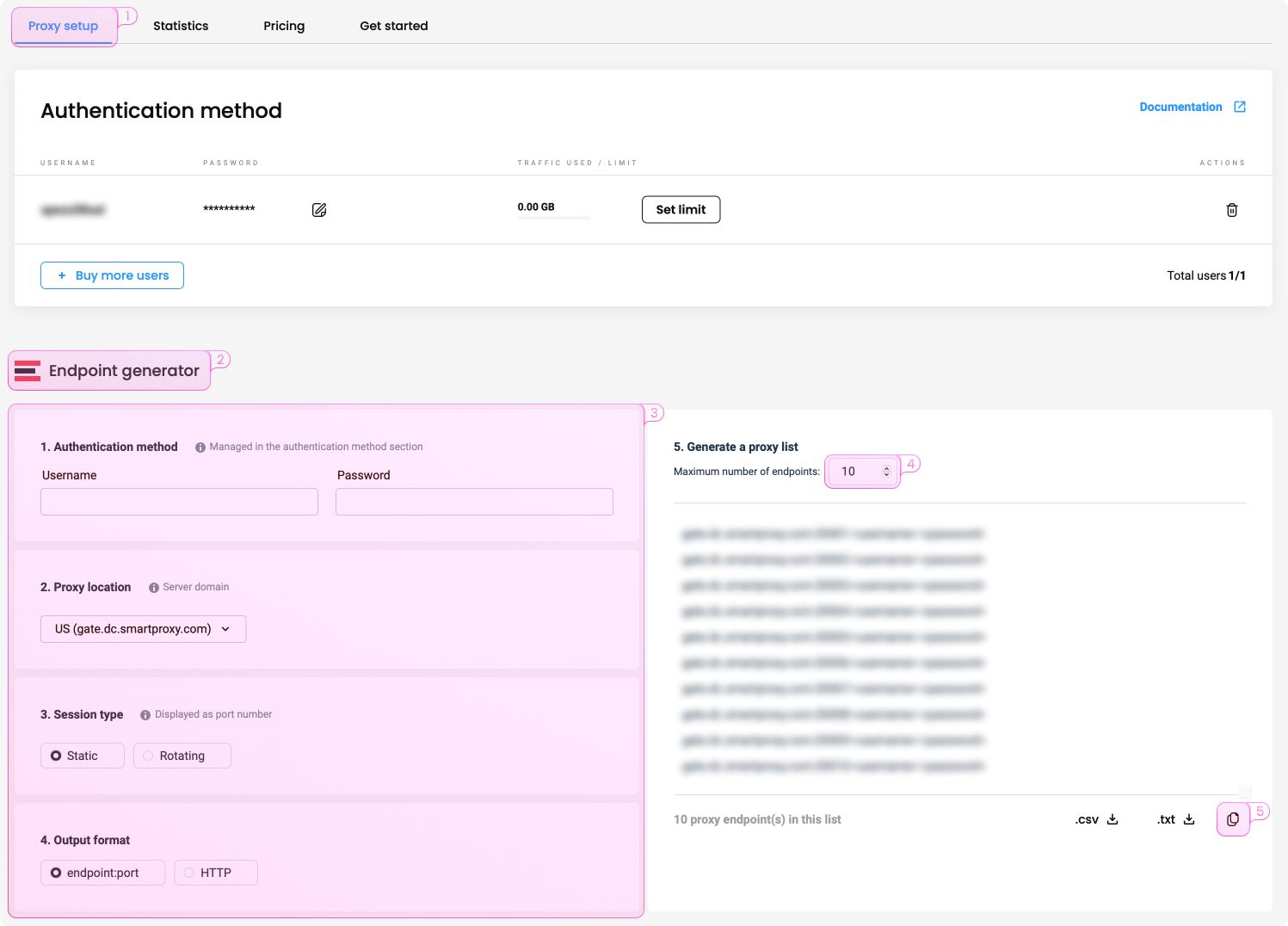
Task: Click the first blurred proxy endpoint row
Action: [x=832, y=534]
